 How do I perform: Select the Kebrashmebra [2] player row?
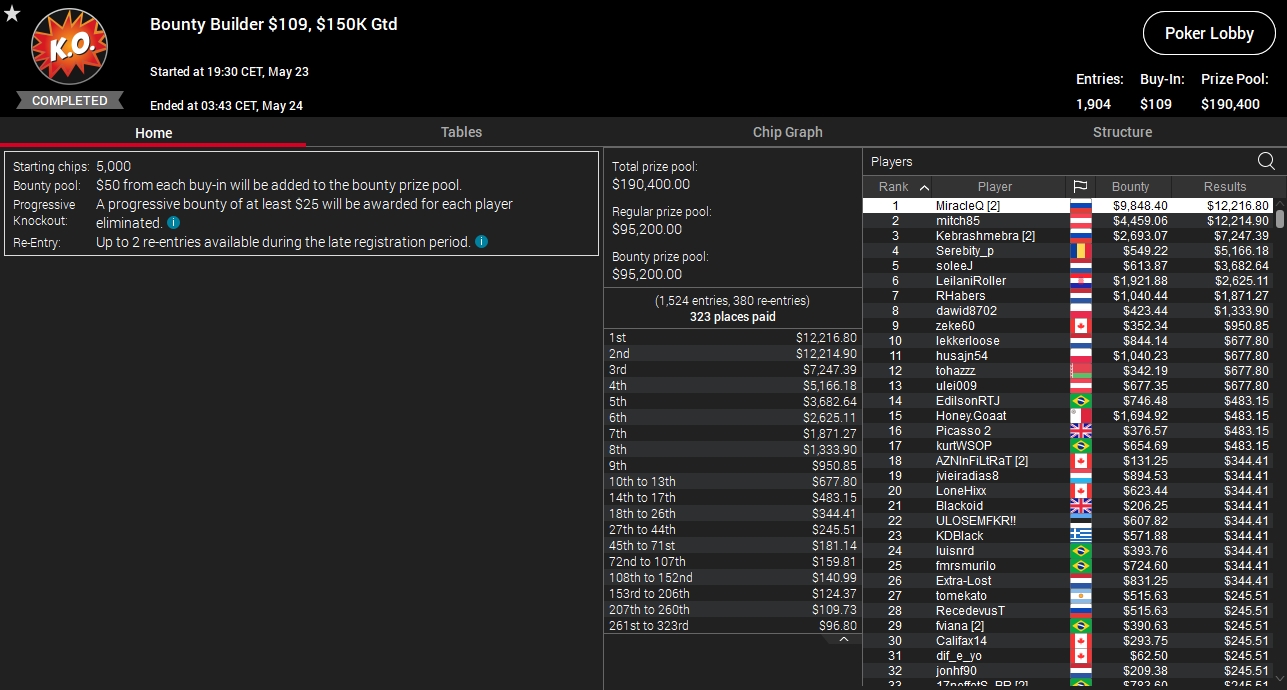tap(1068, 236)
